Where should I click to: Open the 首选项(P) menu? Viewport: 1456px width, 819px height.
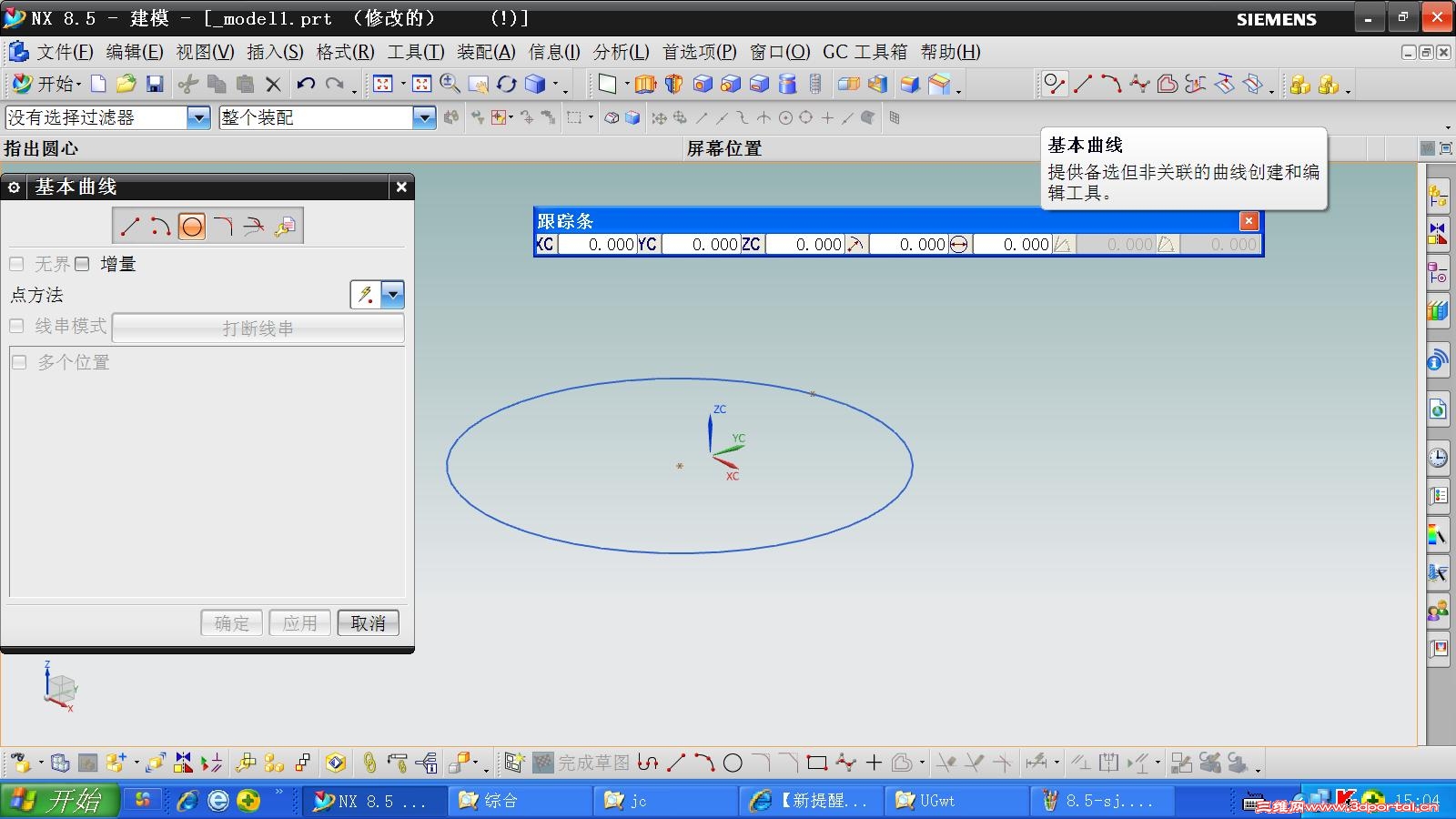pos(700,52)
